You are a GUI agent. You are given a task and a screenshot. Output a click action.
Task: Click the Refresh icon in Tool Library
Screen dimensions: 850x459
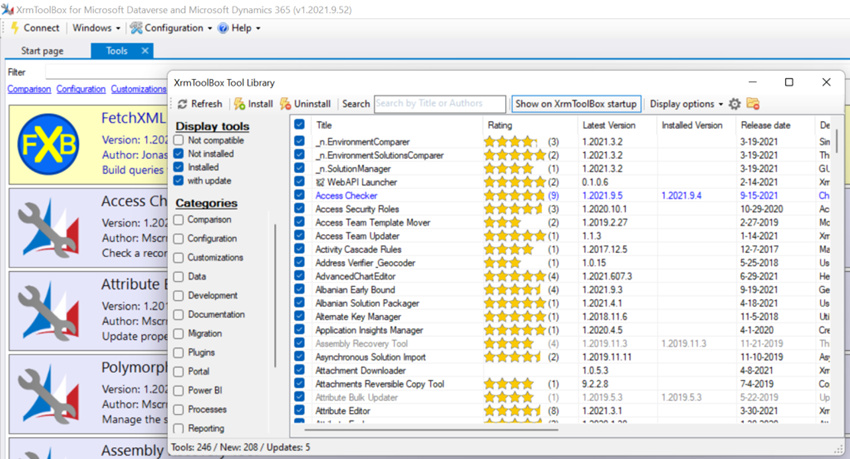[x=183, y=104]
